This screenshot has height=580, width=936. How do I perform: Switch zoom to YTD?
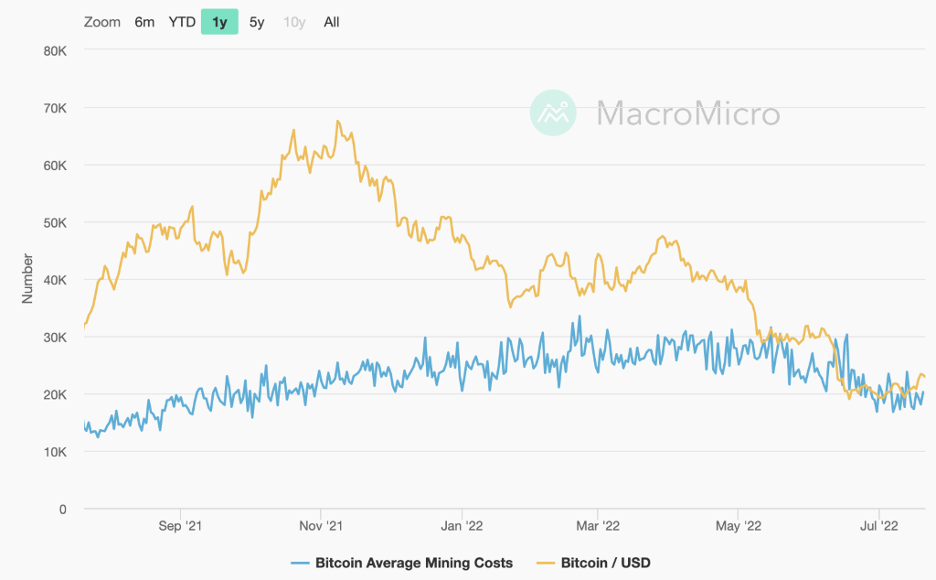(x=182, y=22)
